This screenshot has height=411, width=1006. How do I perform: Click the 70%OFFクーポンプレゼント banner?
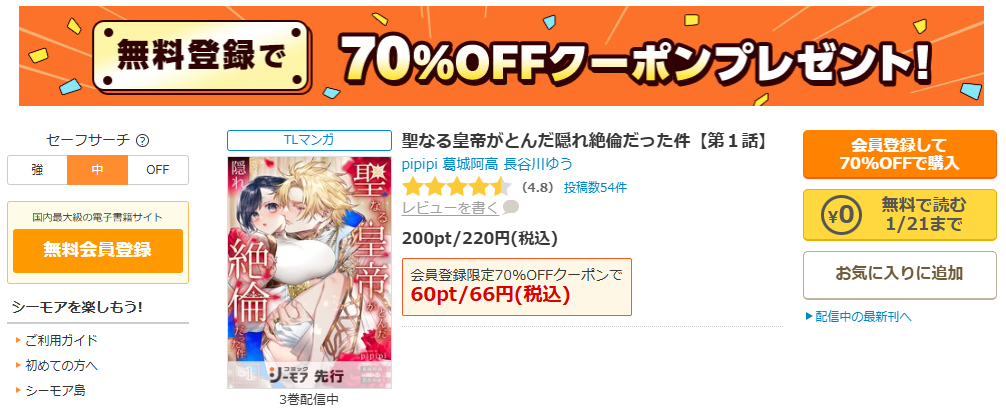[501, 56]
